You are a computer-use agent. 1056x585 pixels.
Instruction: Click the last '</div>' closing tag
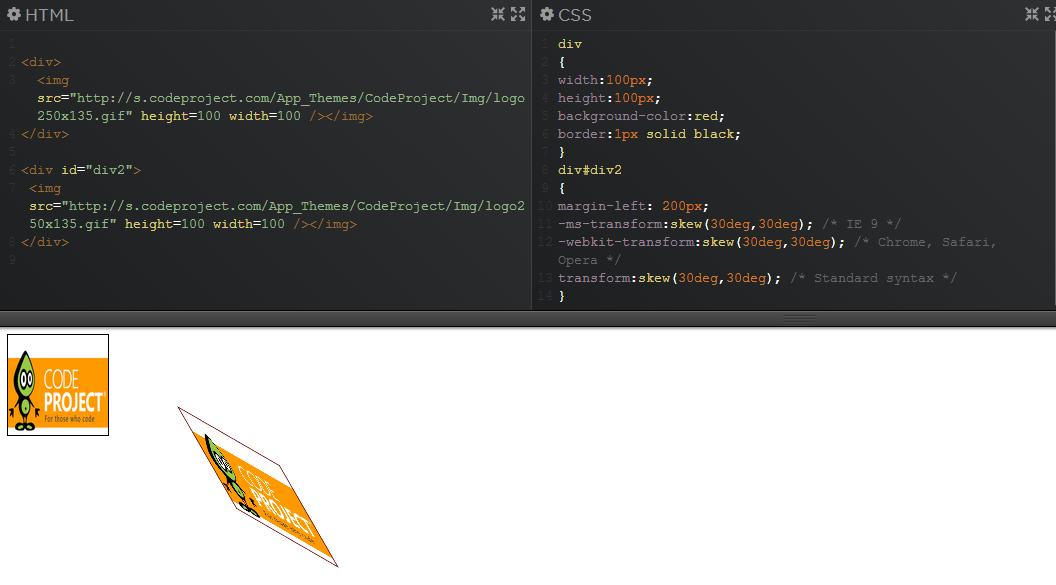45,242
